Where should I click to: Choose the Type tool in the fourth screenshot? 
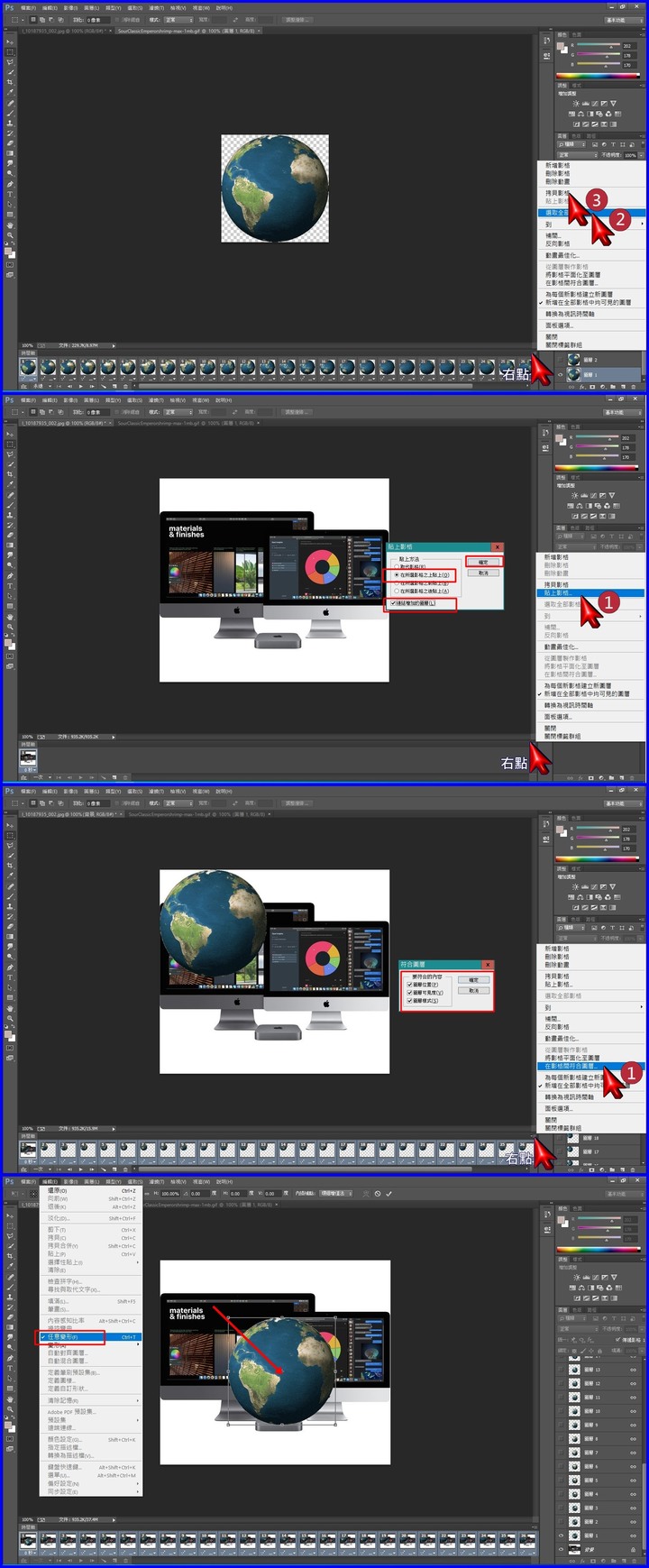(x=10, y=1368)
